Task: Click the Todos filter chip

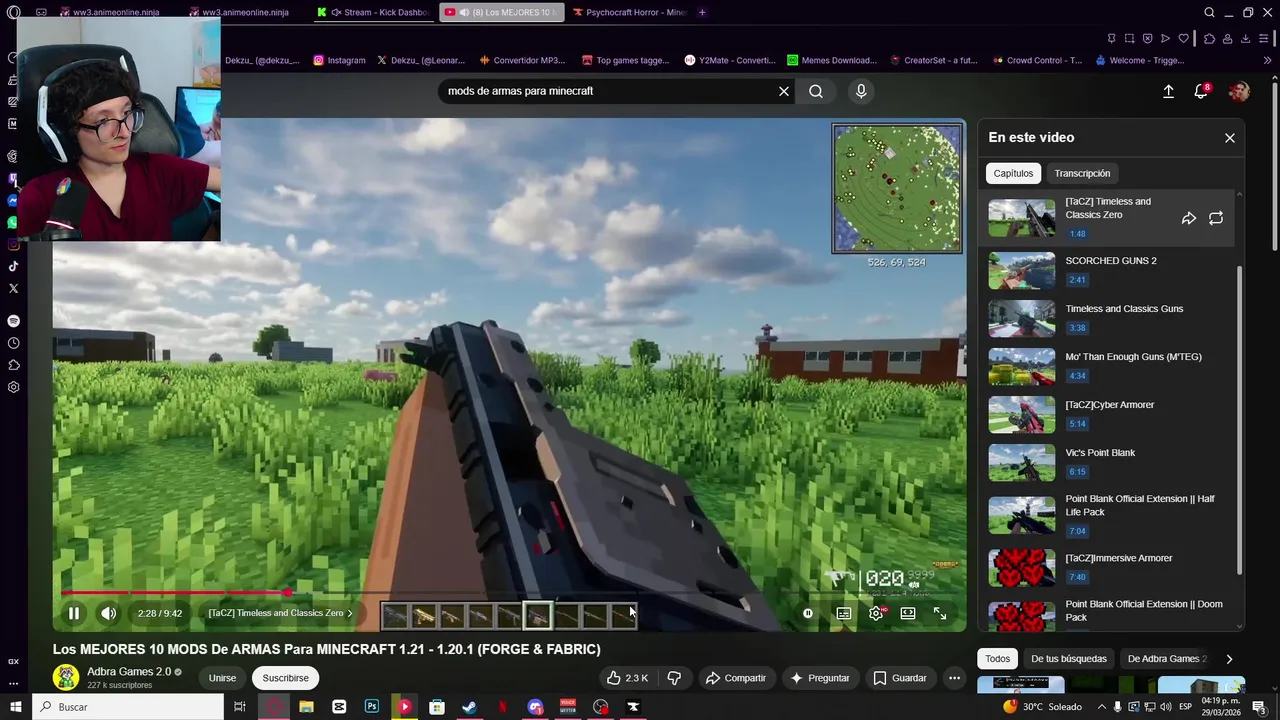Action: tap(997, 659)
